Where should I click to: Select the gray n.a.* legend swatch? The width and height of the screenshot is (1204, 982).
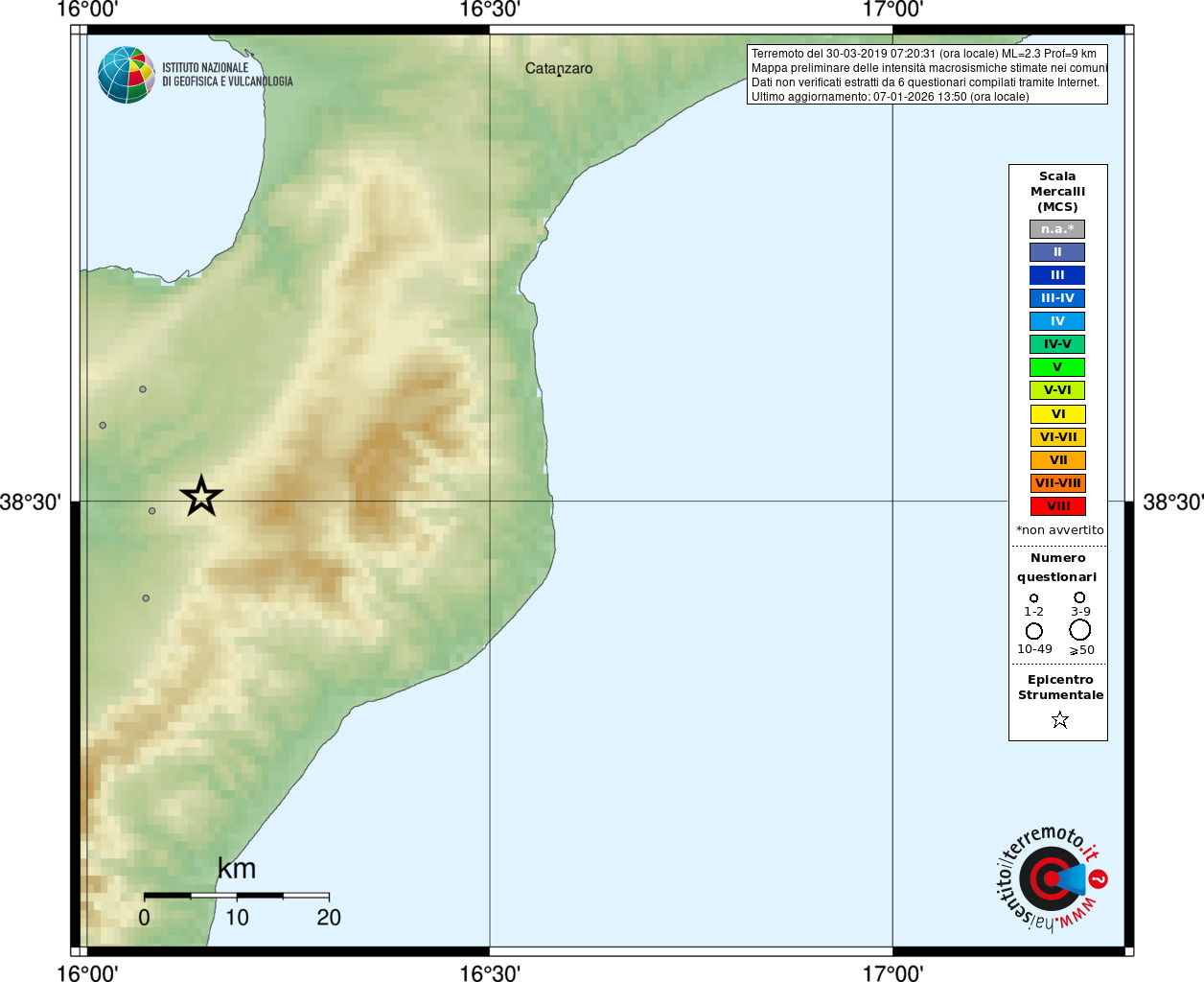click(x=1057, y=229)
